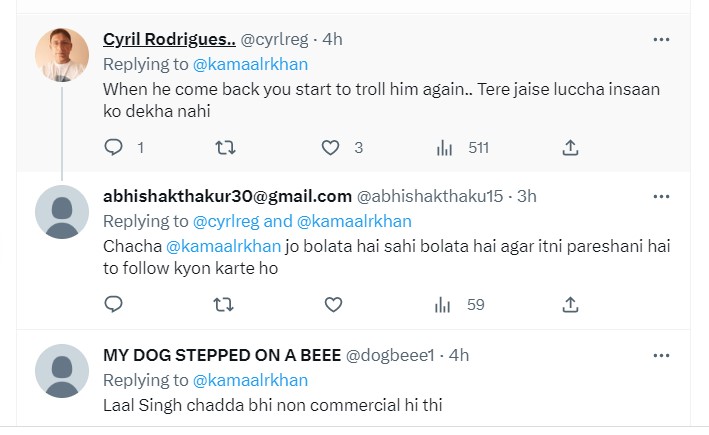Open more options on Cyril Rodrigues' tweet
The width and height of the screenshot is (709, 435).
click(x=661, y=39)
